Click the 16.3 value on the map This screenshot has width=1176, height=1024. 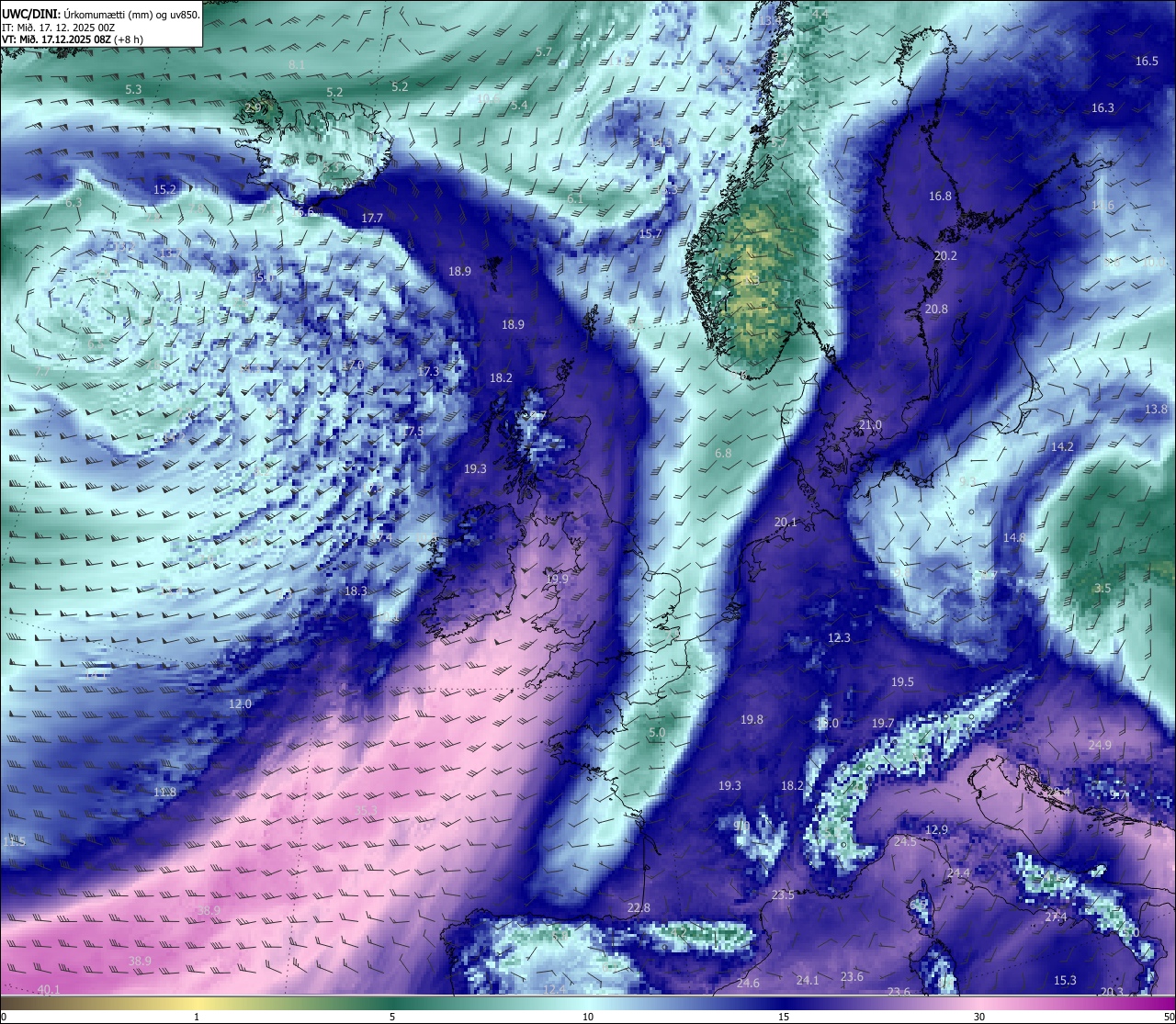[1102, 107]
